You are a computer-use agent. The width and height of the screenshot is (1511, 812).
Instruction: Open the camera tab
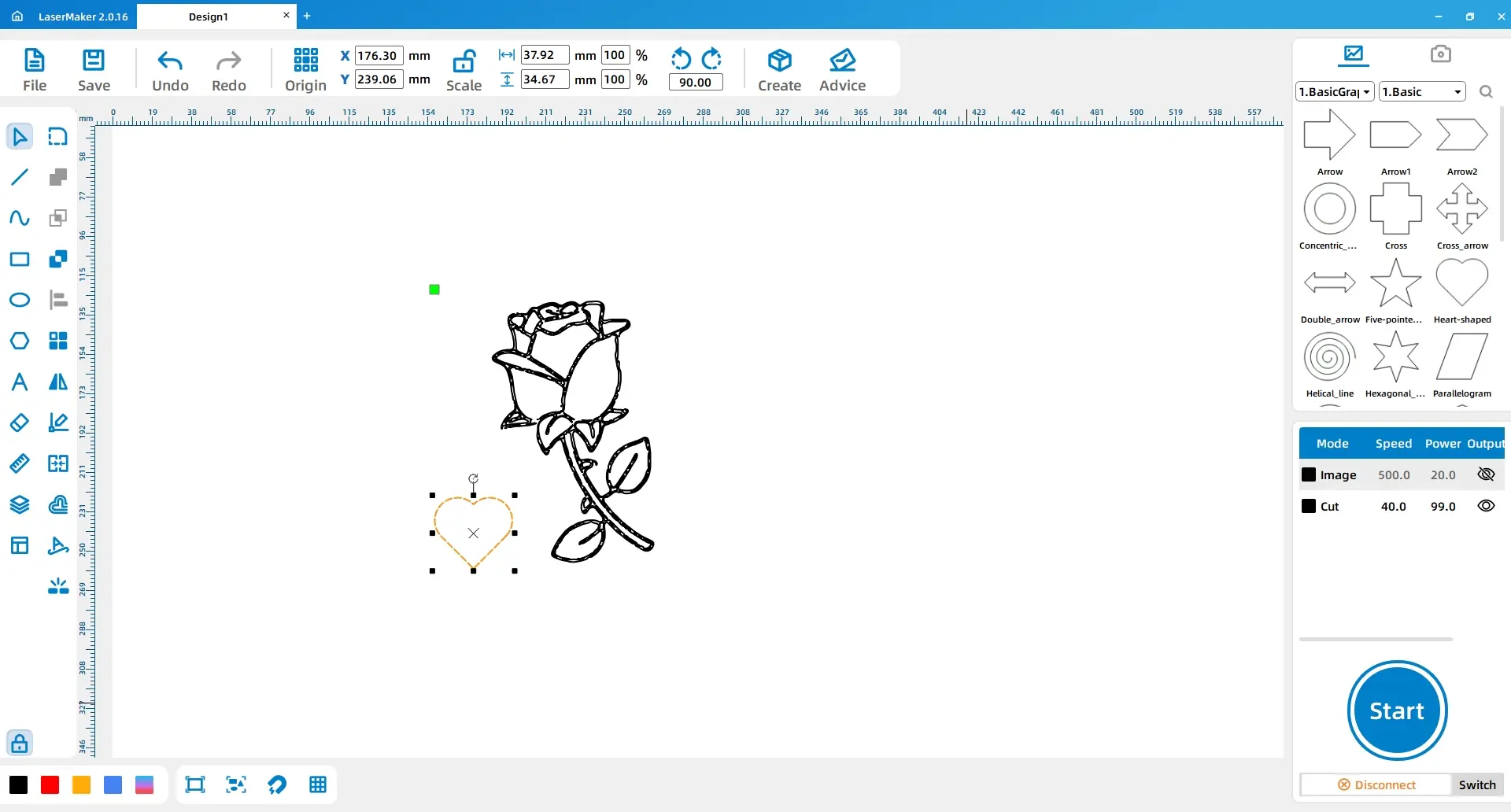click(x=1440, y=54)
